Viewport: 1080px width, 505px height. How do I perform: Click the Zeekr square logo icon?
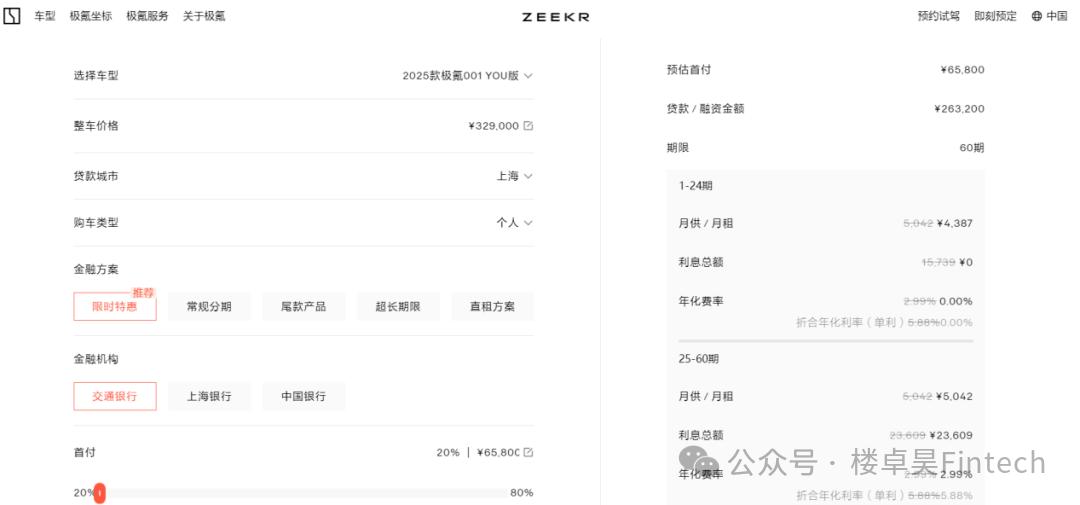point(12,16)
